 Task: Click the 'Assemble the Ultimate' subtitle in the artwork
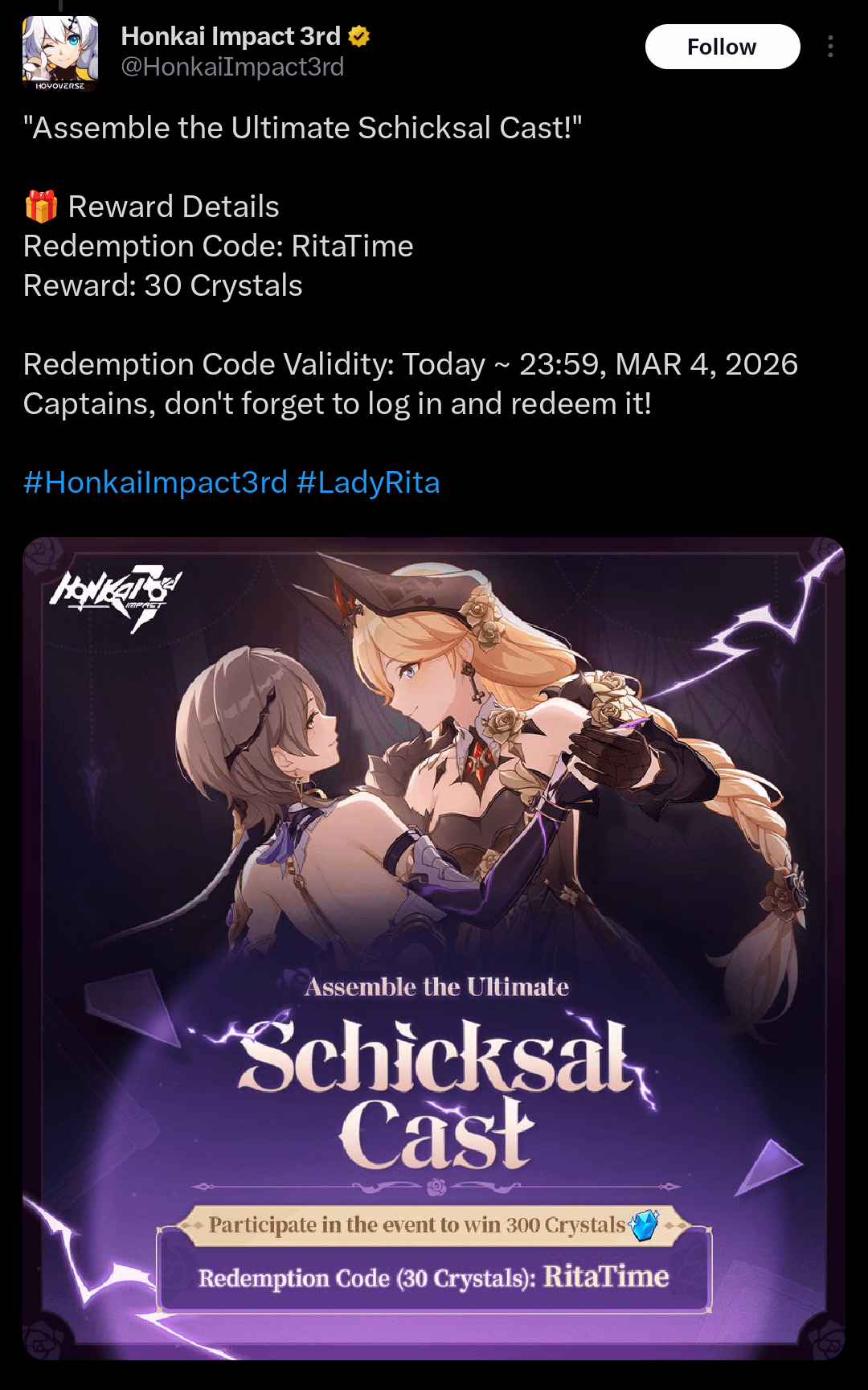436,986
